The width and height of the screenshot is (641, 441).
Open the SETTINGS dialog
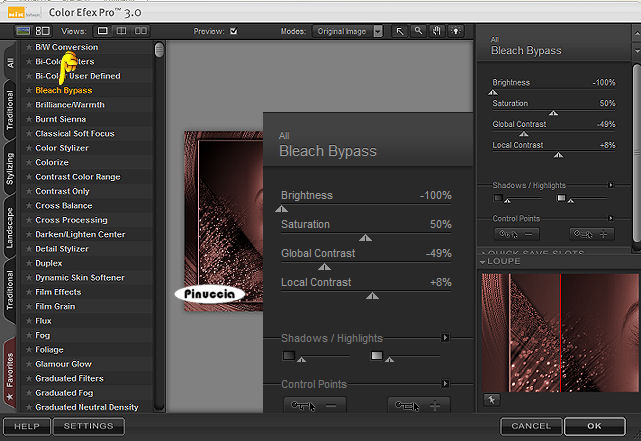tap(88, 426)
